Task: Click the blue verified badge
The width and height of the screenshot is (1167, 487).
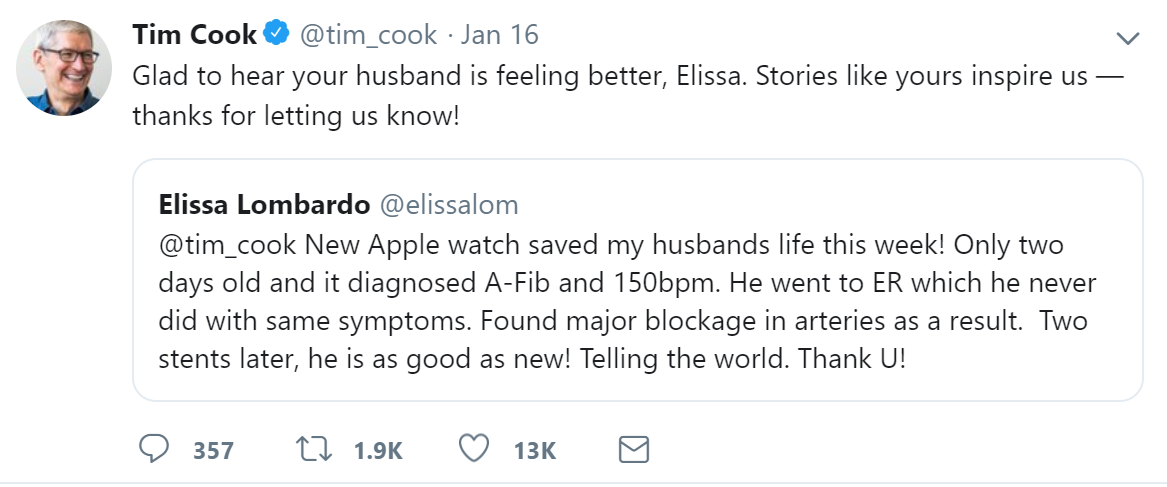Action: point(277,35)
